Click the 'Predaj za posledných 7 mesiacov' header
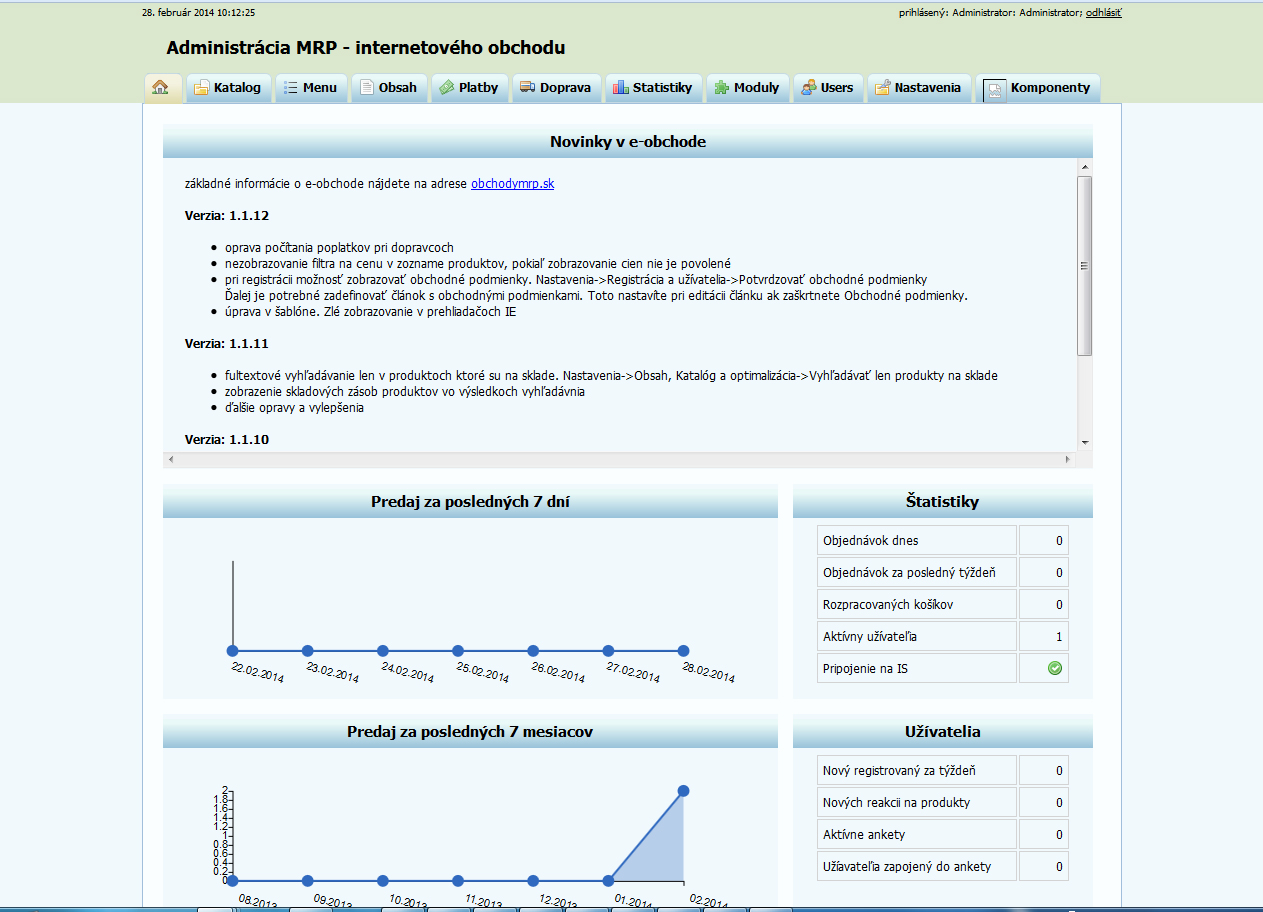The image size is (1263, 912). [470, 732]
